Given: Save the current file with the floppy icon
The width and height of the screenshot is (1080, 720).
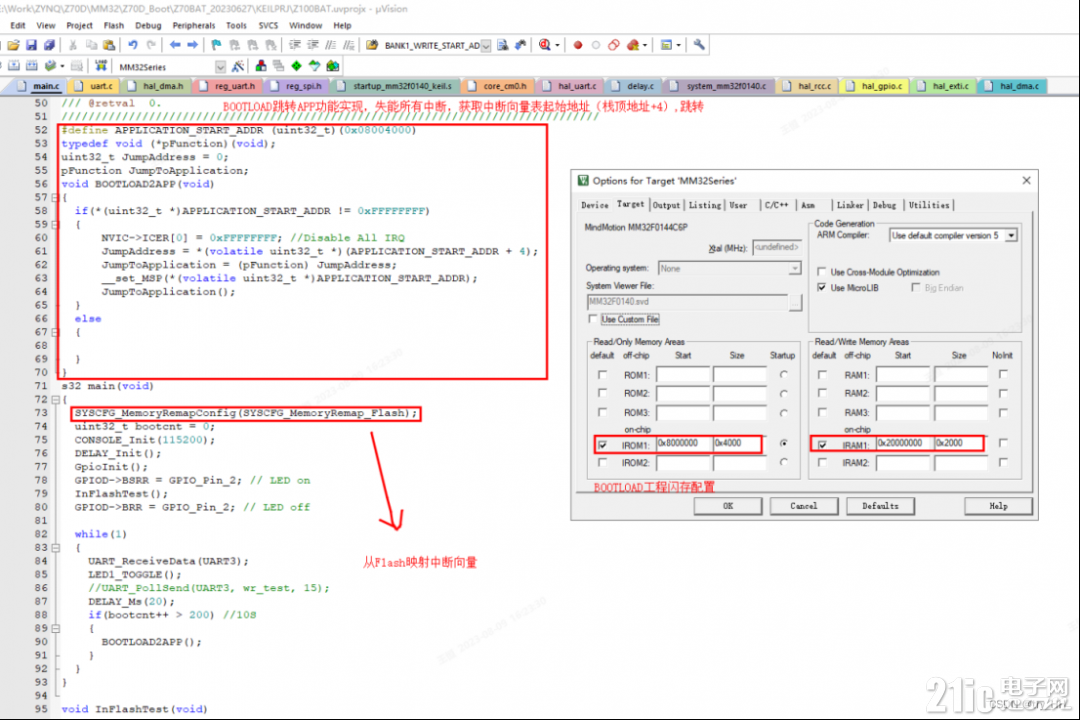Looking at the screenshot, I should (x=32, y=45).
